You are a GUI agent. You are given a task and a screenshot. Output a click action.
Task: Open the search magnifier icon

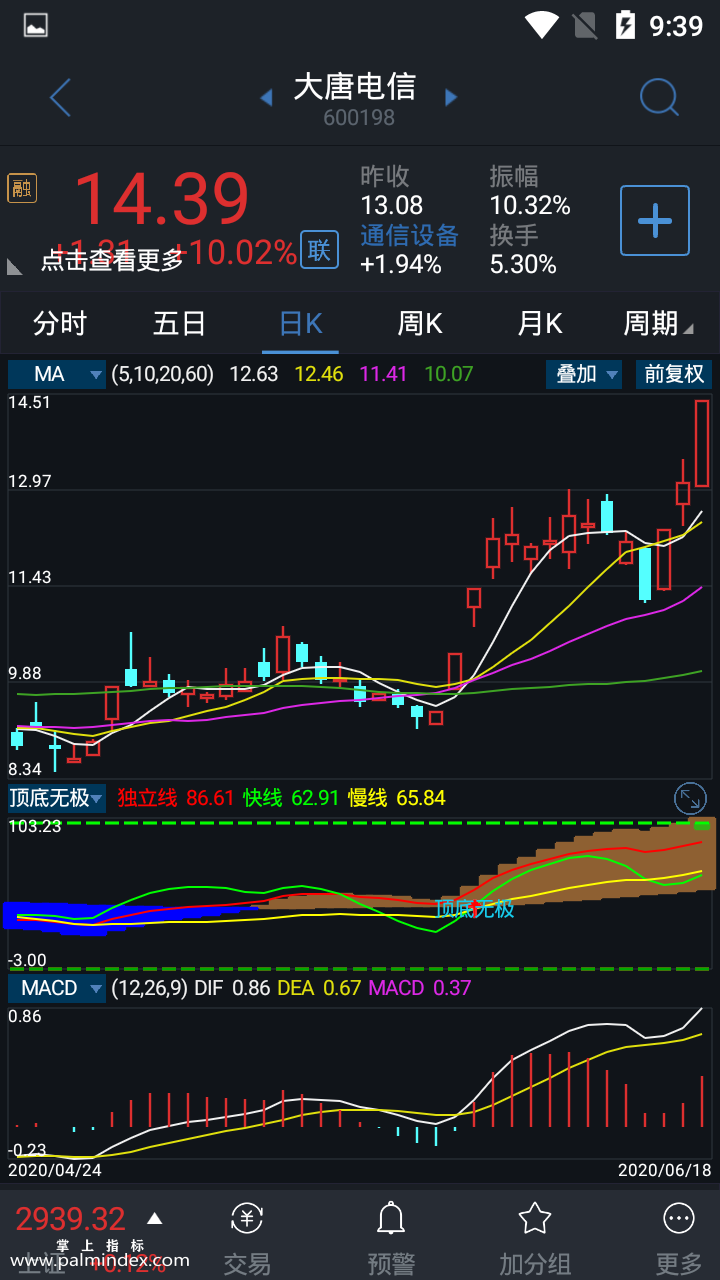(x=659, y=98)
